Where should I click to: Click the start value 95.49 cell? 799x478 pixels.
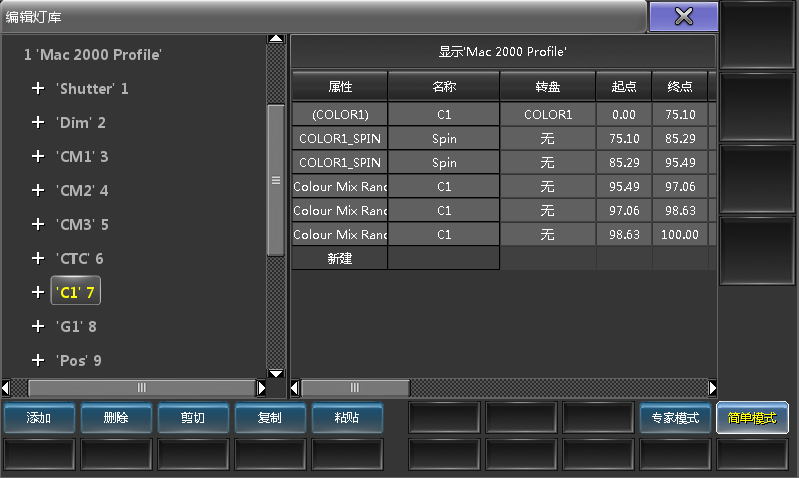tap(624, 187)
